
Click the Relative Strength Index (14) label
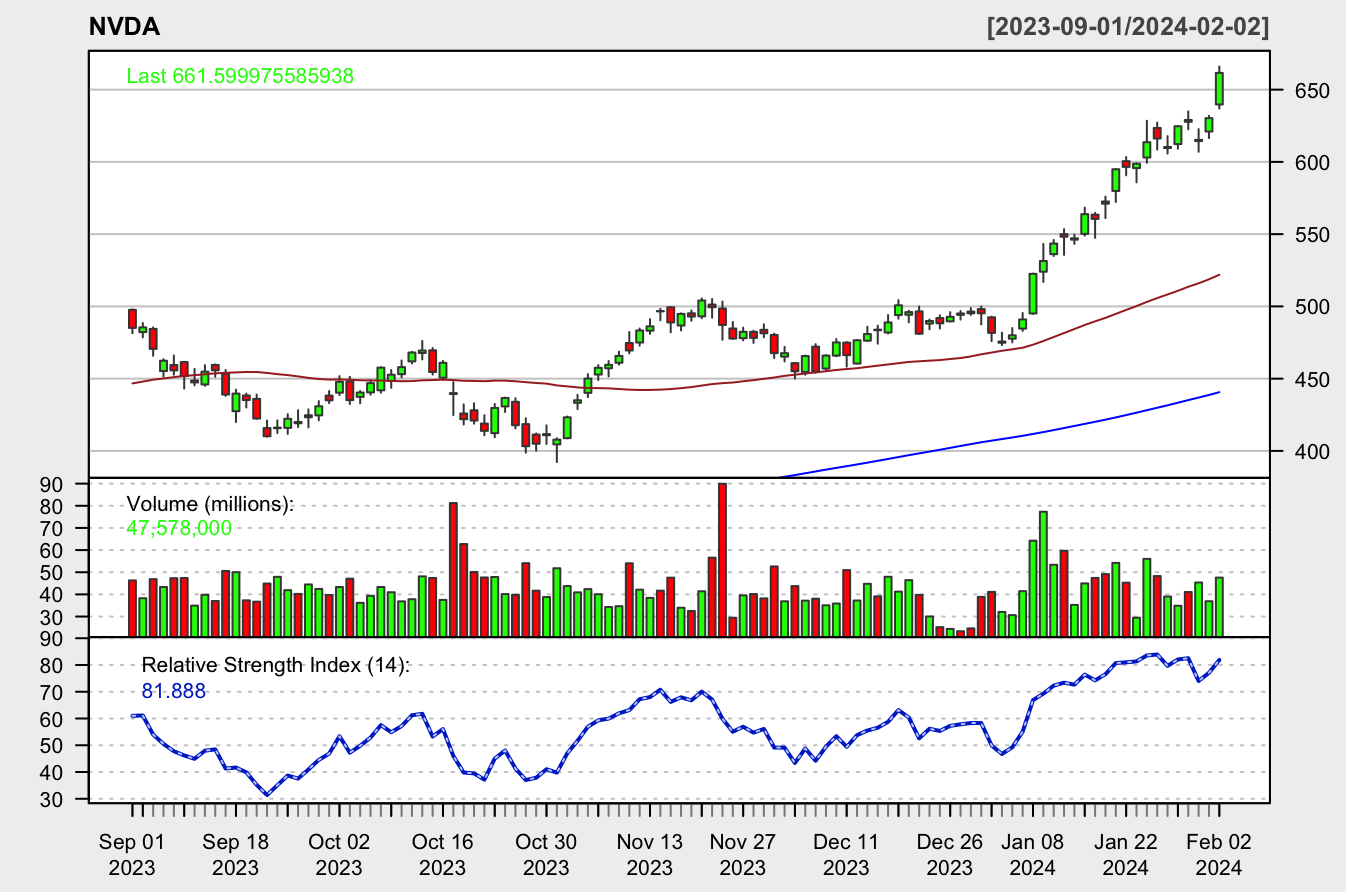click(276, 665)
